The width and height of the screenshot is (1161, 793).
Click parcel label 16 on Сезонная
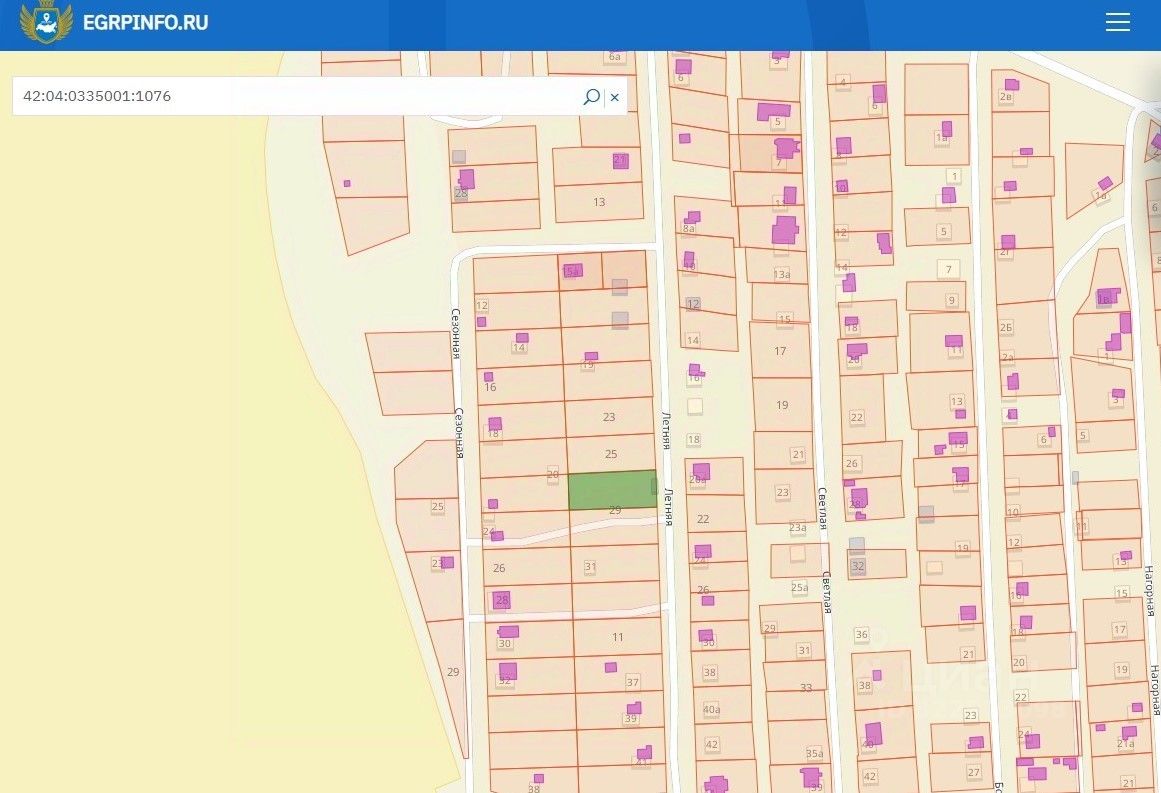click(490, 387)
